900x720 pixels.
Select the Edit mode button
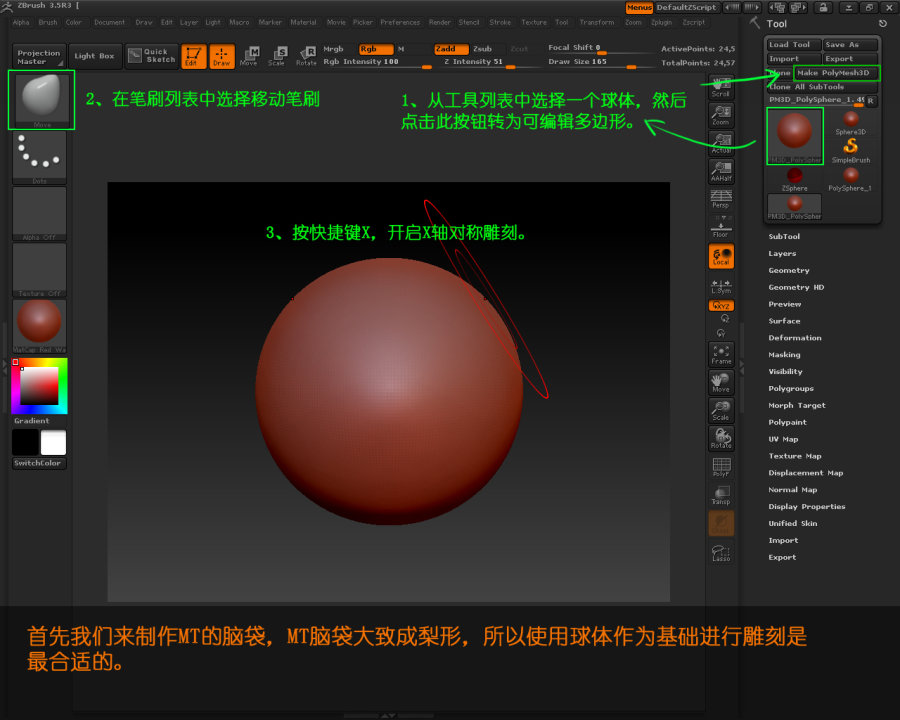pos(193,56)
